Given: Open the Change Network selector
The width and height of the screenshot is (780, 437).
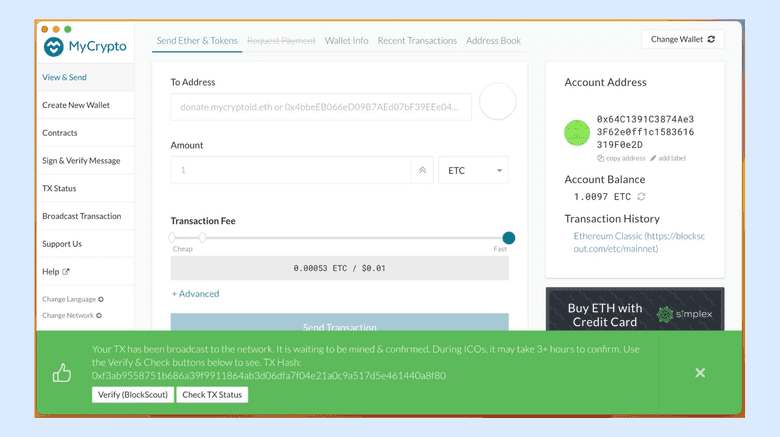Looking at the screenshot, I should click(72, 315).
